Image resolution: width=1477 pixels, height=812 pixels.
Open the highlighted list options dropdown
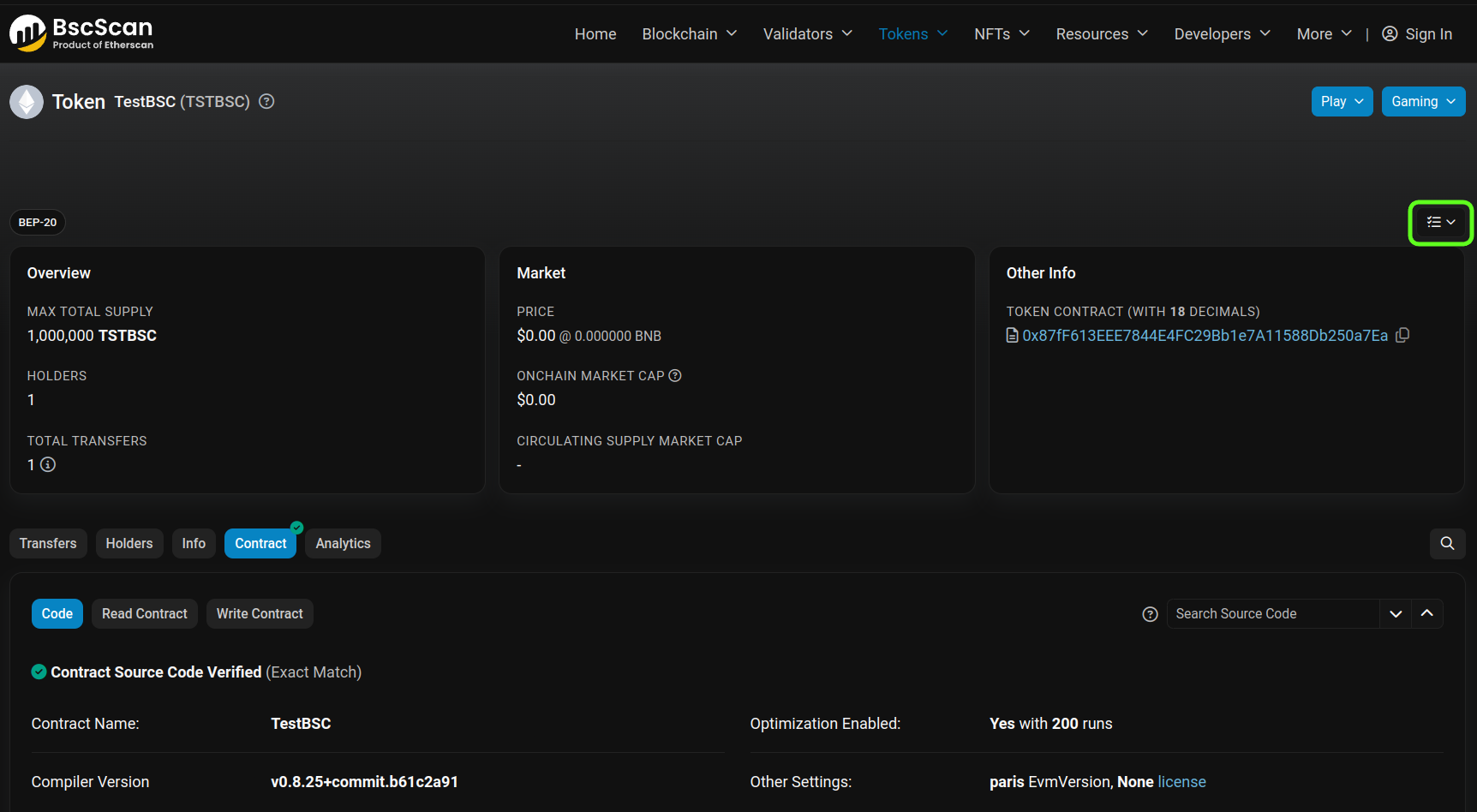(1441, 223)
